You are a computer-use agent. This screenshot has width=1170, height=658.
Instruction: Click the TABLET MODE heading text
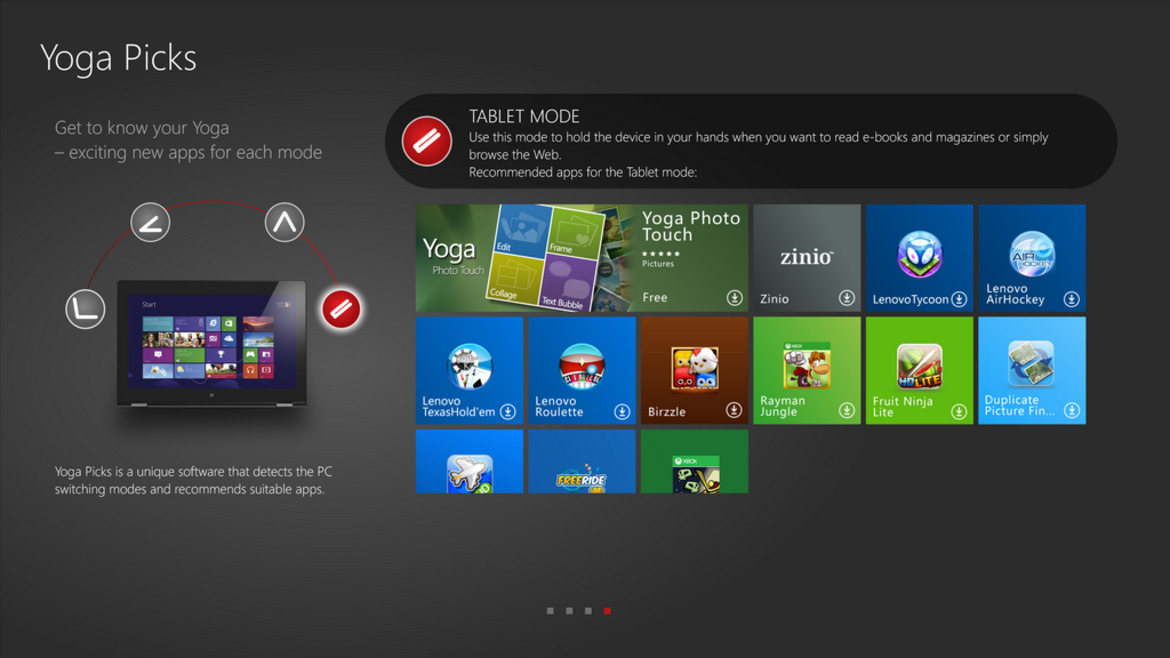tap(524, 116)
